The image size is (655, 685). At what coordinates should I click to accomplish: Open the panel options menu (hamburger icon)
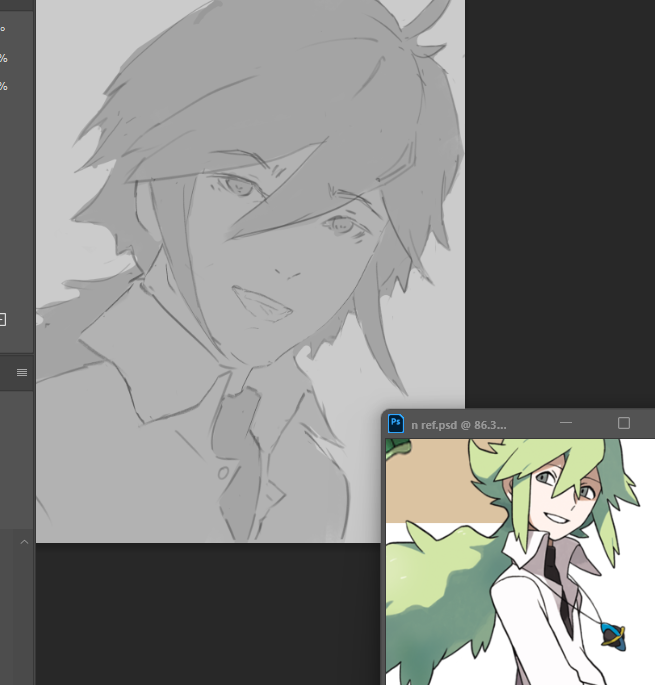click(x=22, y=372)
